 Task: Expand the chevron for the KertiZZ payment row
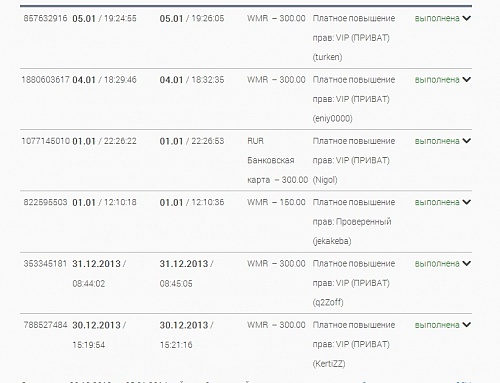coord(467,325)
